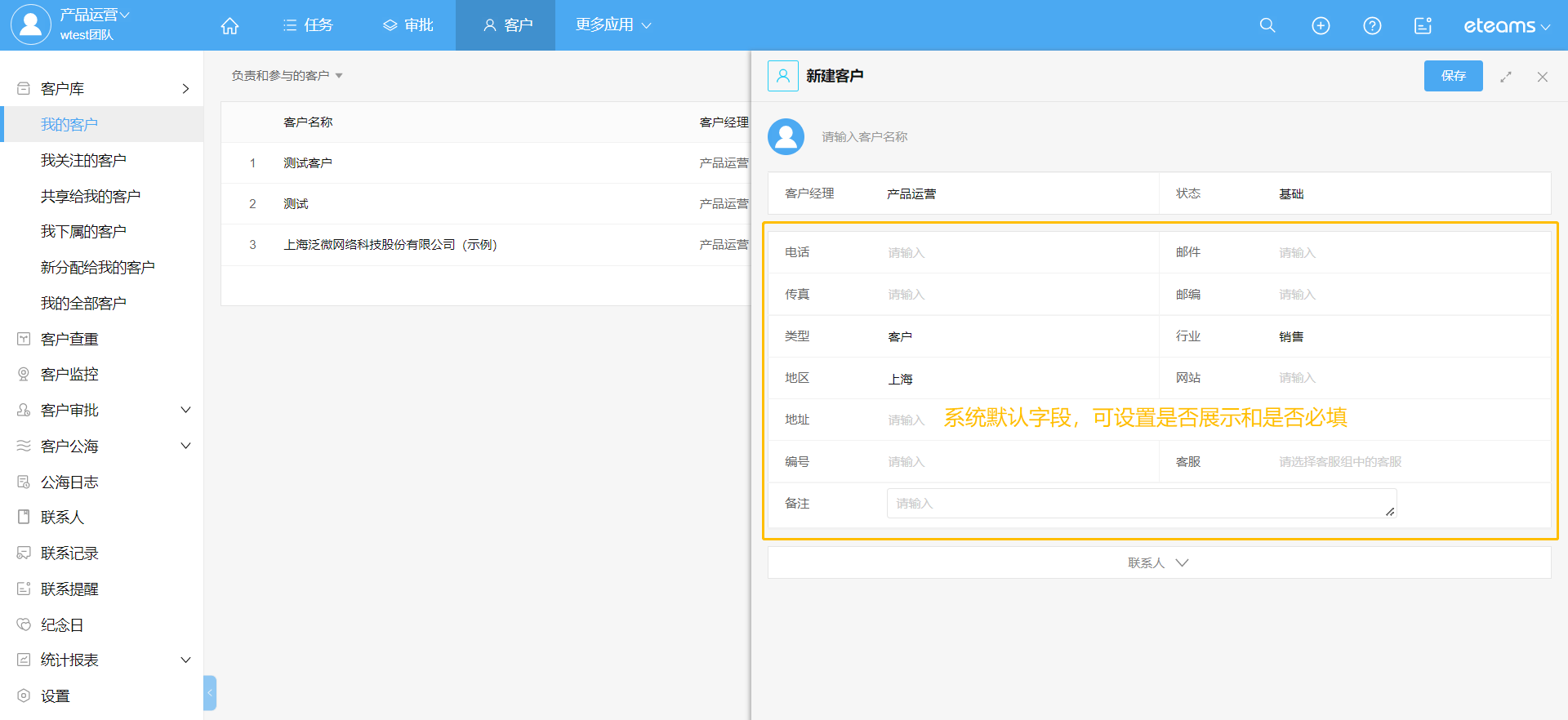Click the 备注 text area
Viewport: 1568px width, 720px height.
coord(1141,504)
